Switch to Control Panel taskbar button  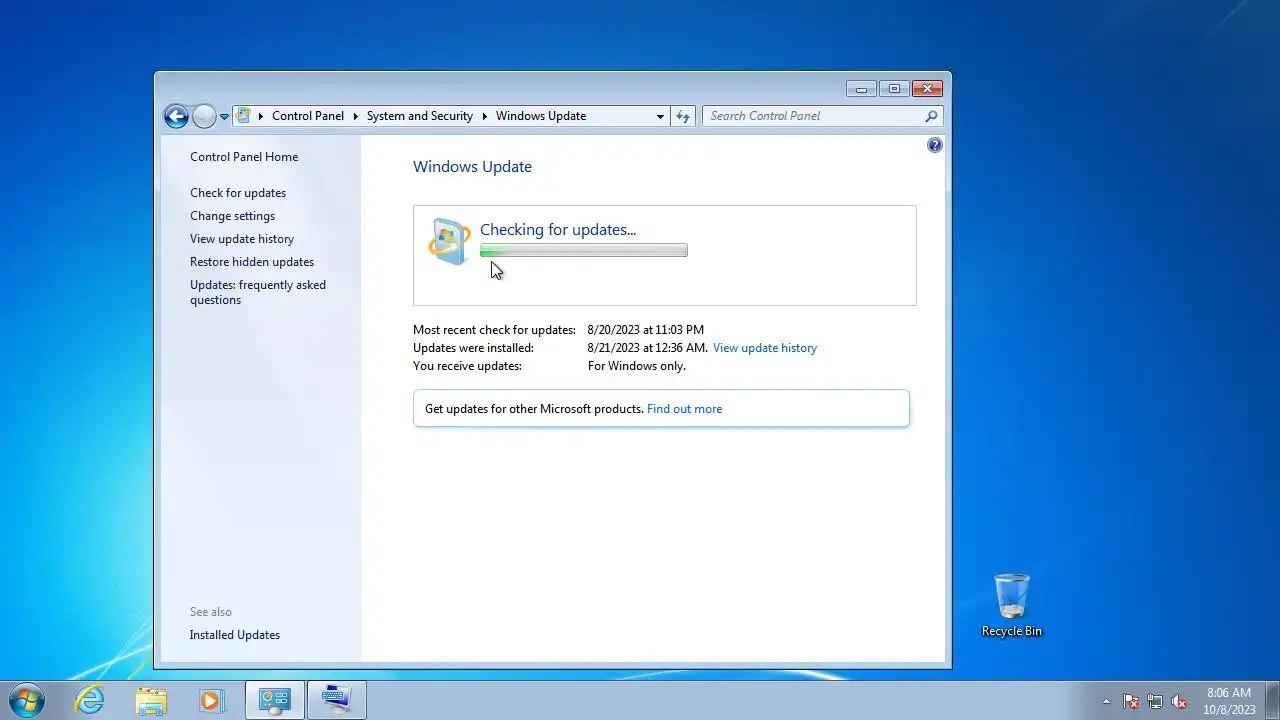click(x=275, y=700)
